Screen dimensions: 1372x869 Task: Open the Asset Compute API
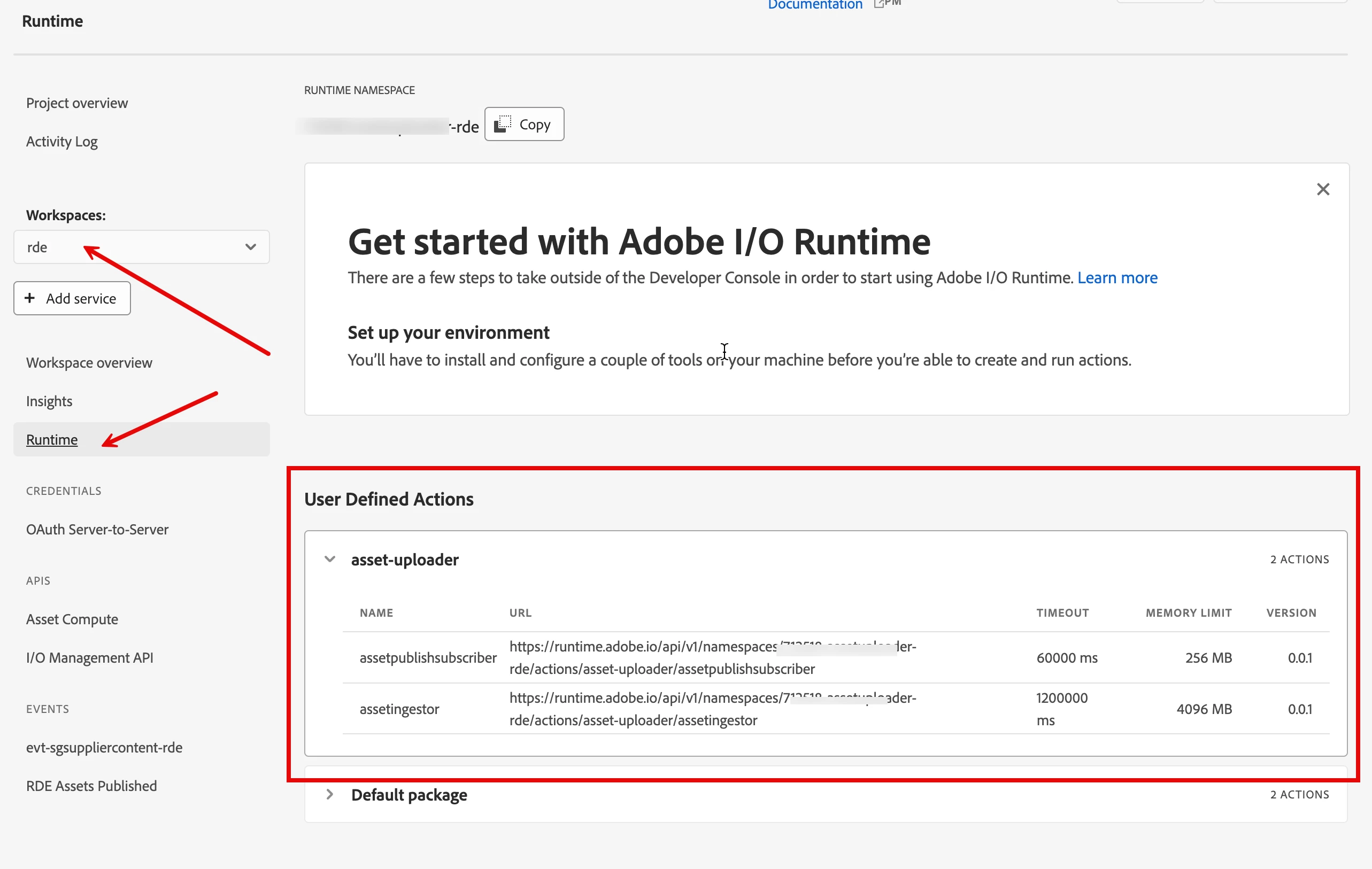(72, 619)
